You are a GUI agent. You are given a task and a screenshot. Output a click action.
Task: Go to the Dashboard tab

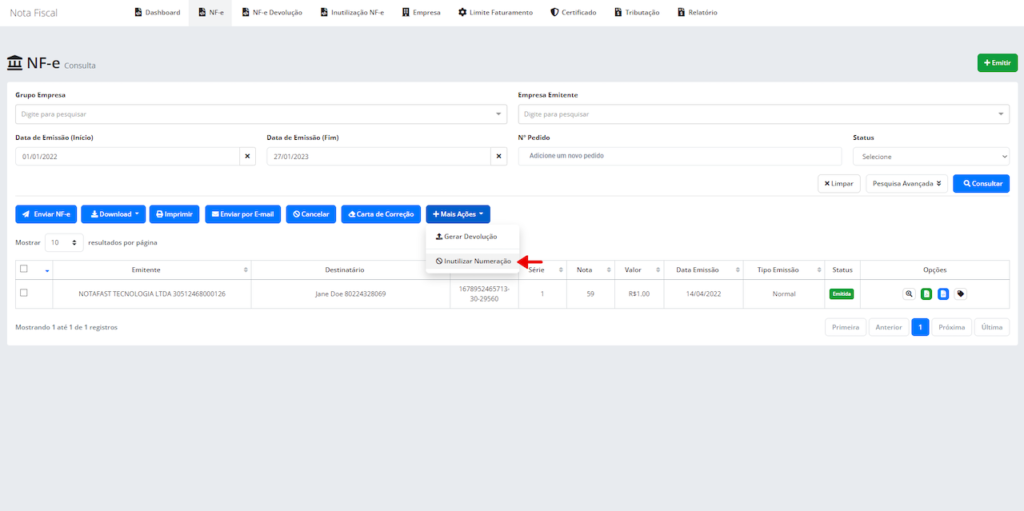pos(157,12)
